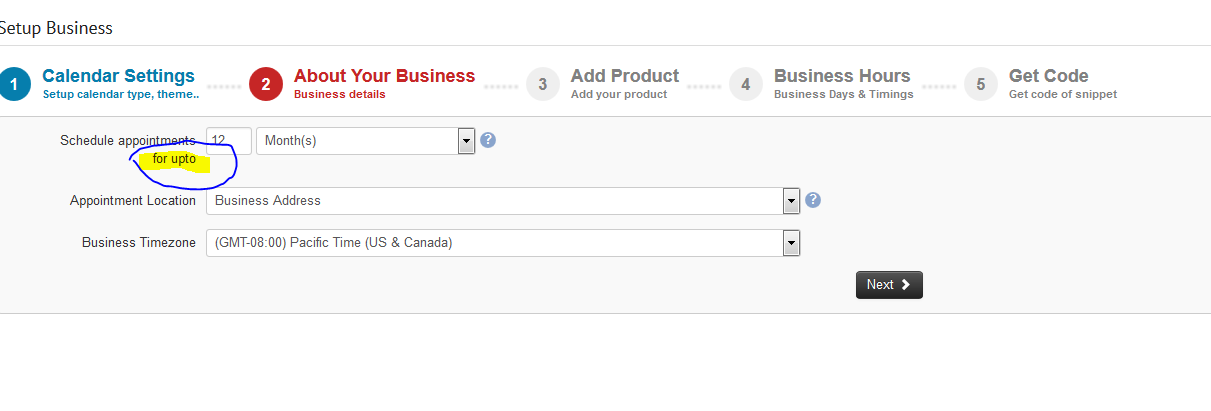The image size is (1211, 411).
Task: Focus the schedule duration number field
Action: (229, 141)
